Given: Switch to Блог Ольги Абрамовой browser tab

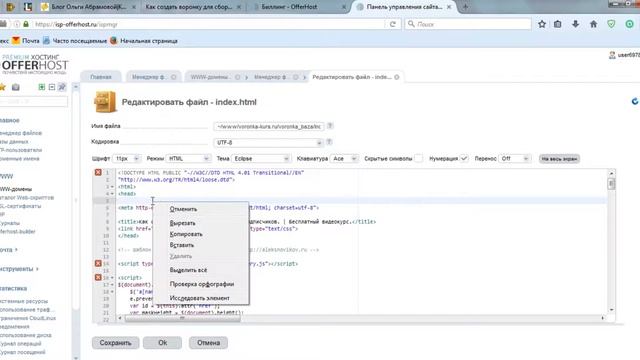Looking at the screenshot, I should tap(89, 7).
